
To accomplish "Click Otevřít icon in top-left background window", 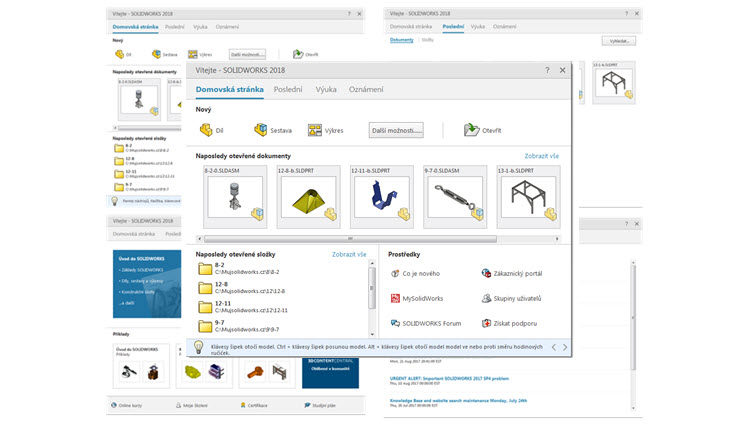I will point(298,54).
